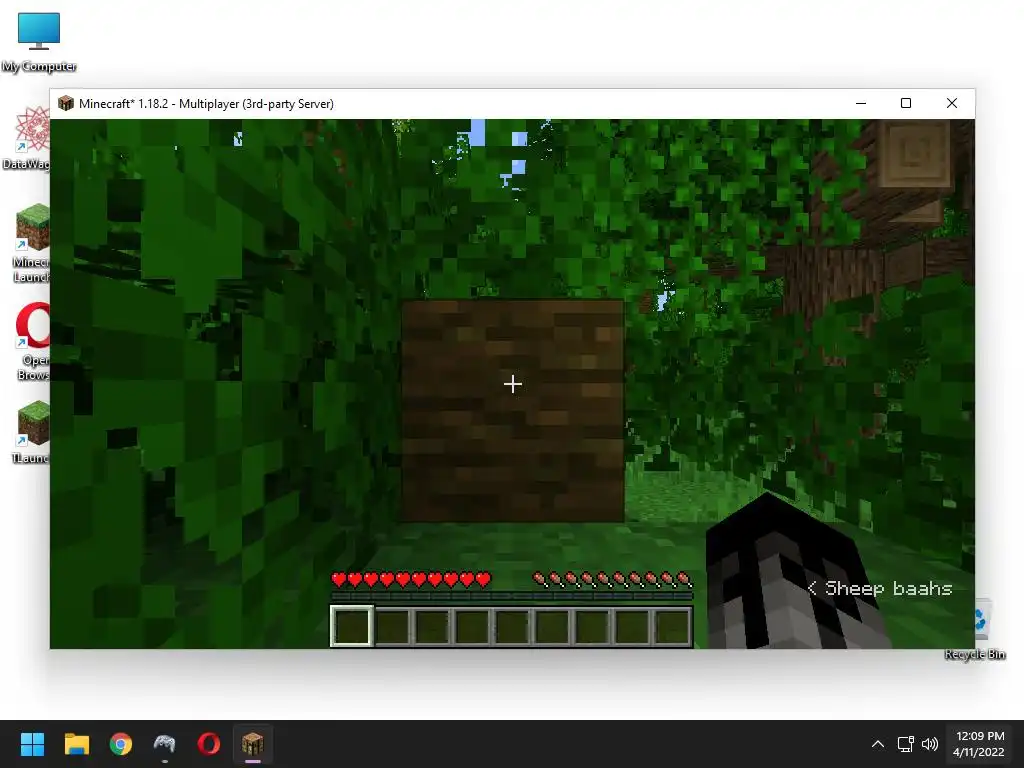Screen dimensions: 1024x768
Task: Select the last hotbar slot
Action: [673, 626]
